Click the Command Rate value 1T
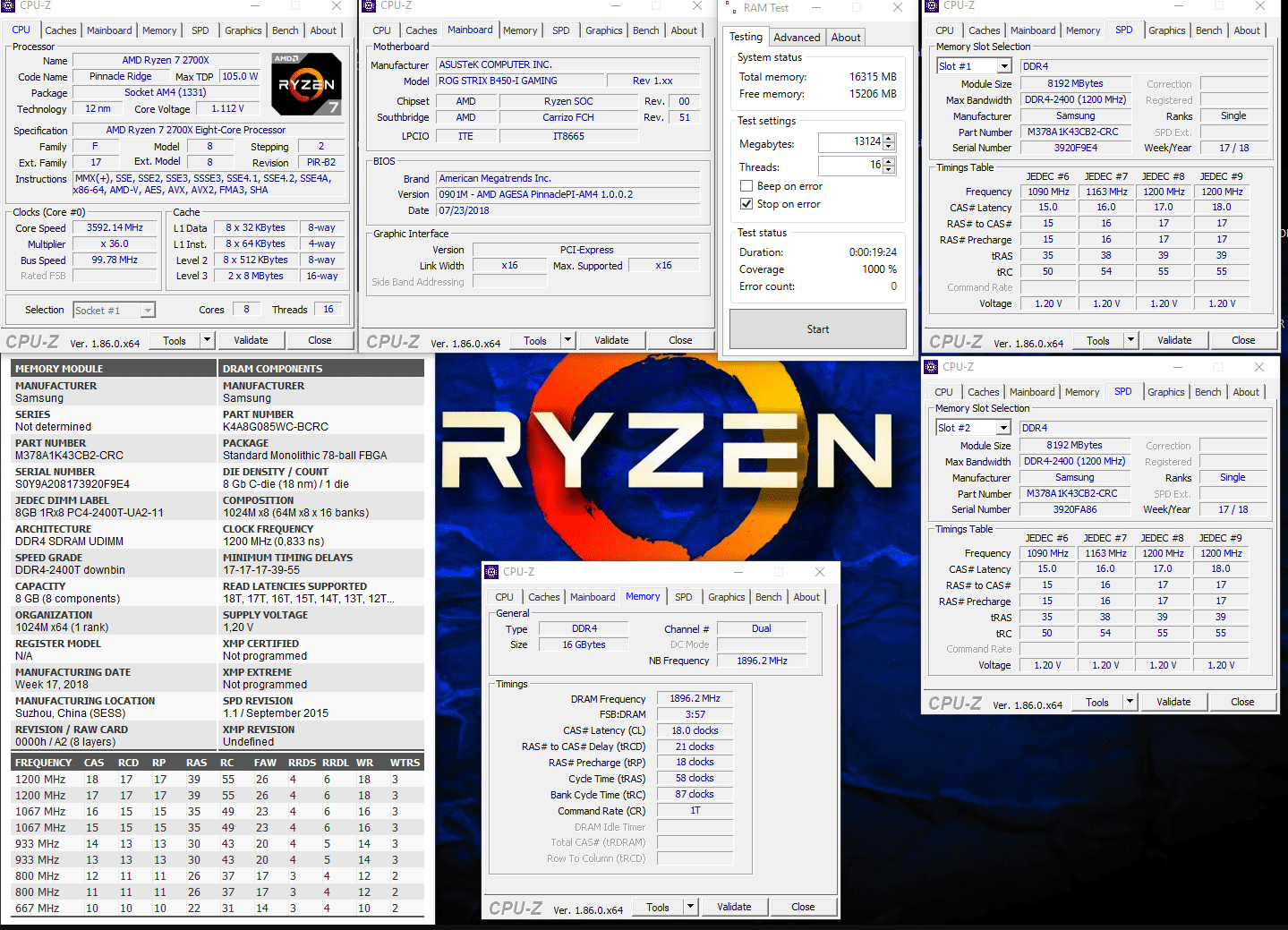The width and height of the screenshot is (1288, 930). [x=695, y=810]
